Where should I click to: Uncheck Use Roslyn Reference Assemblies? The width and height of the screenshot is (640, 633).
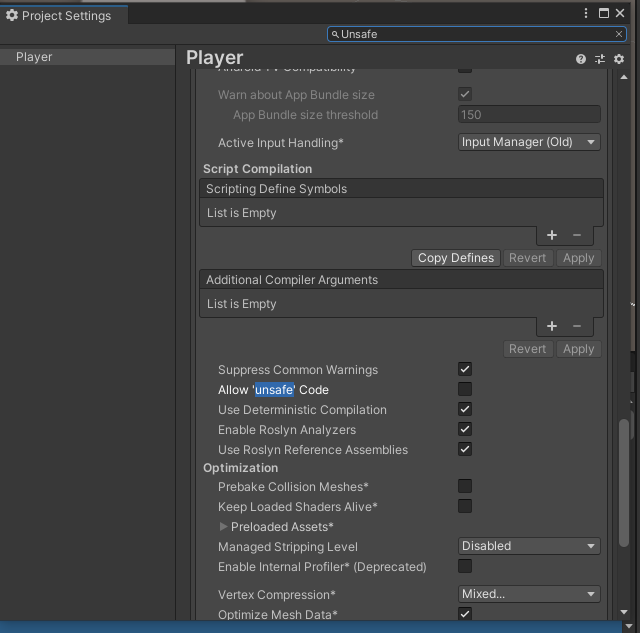tap(465, 449)
